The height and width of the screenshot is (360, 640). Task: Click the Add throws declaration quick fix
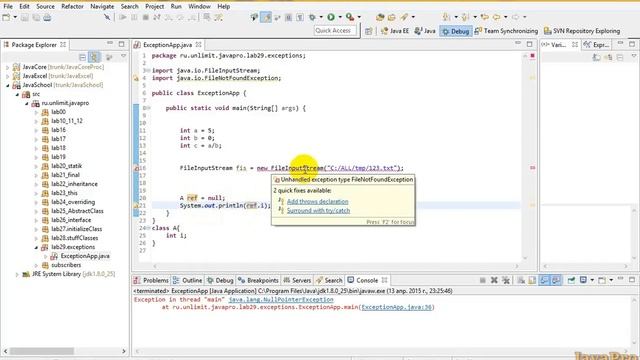coord(318,202)
